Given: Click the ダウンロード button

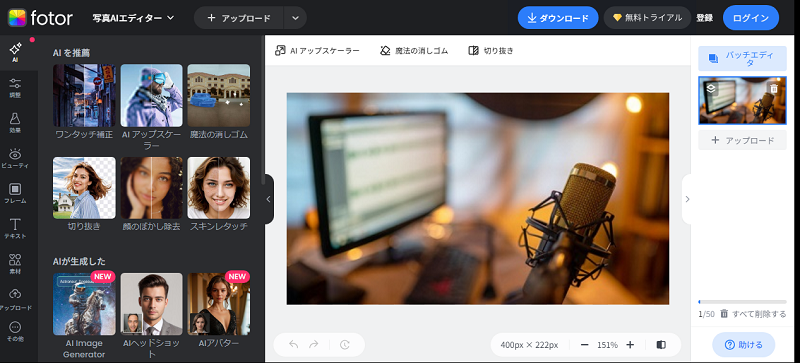Looking at the screenshot, I should click(x=558, y=18).
